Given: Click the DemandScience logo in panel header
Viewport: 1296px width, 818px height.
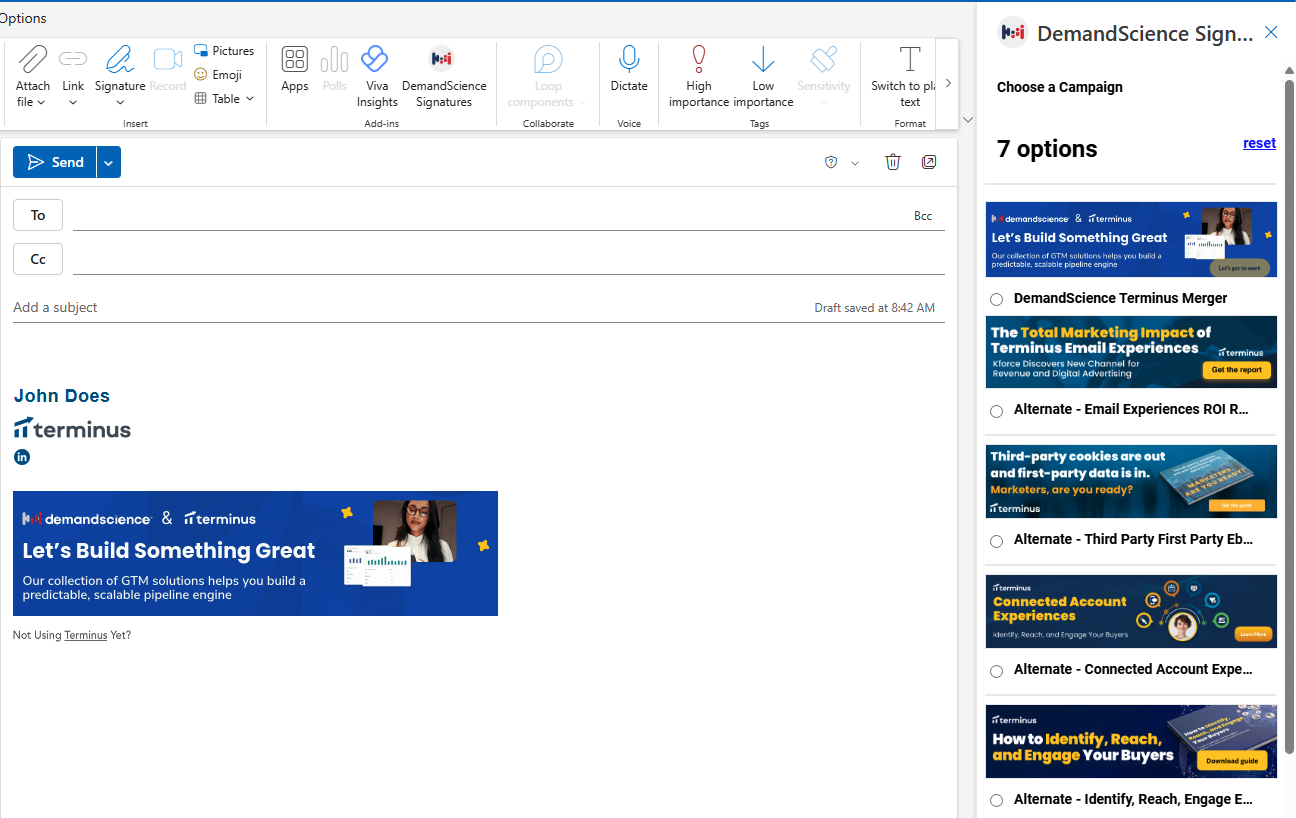Looking at the screenshot, I should 1013,33.
